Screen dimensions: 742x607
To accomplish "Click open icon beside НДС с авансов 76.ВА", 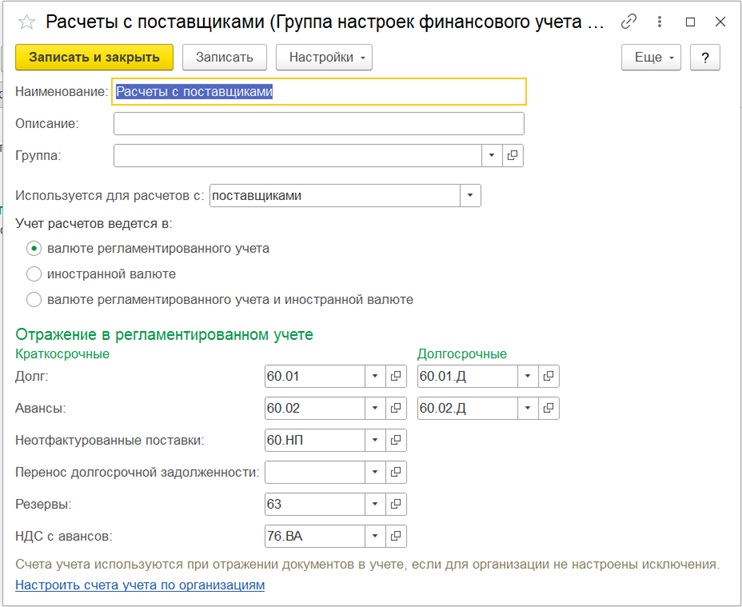I will (x=396, y=536).
